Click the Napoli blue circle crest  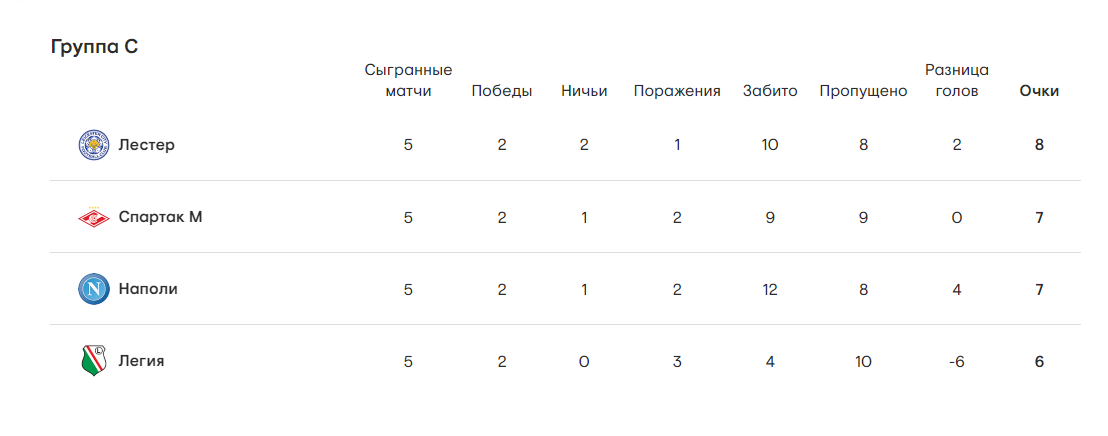tap(93, 289)
